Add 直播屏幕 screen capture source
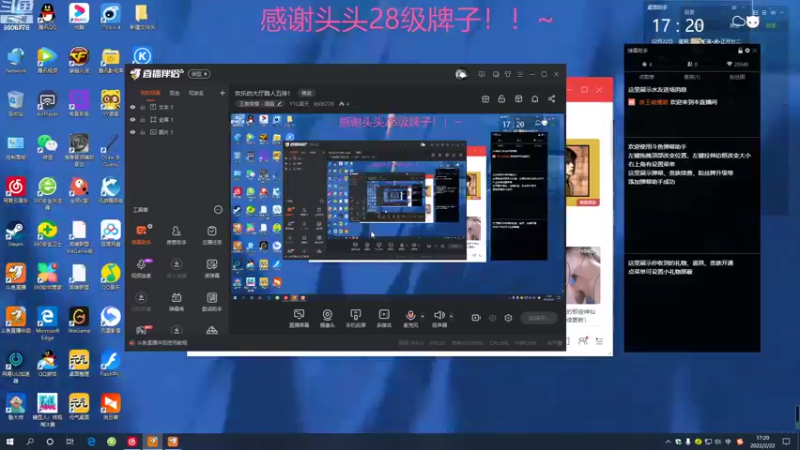 (299, 318)
